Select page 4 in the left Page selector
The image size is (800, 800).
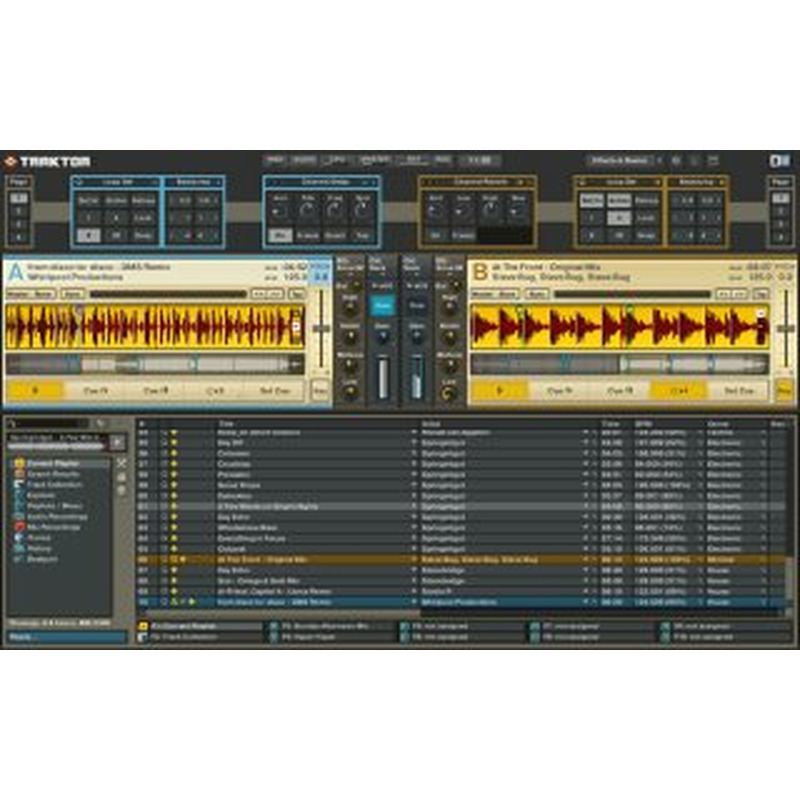(19, 237)
